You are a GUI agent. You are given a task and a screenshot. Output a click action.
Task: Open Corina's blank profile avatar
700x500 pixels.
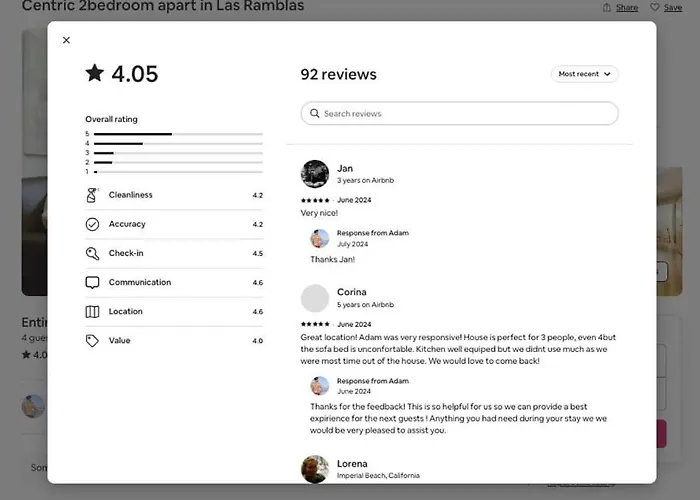tap(315, 298)
